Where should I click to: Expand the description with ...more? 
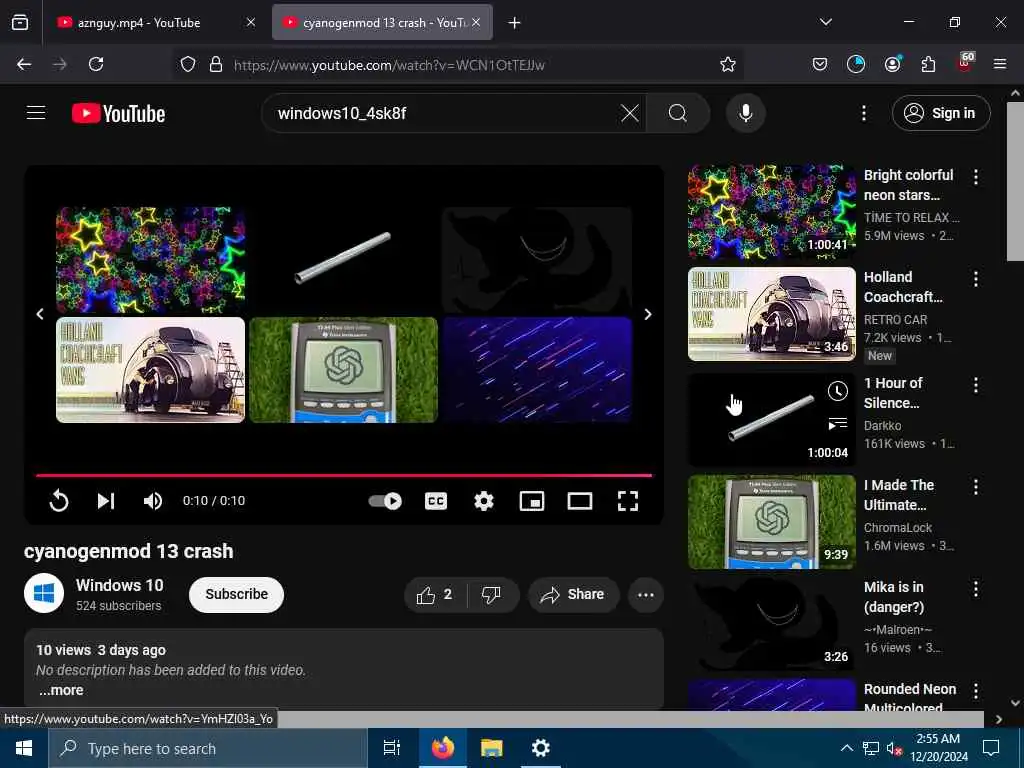pyautogui.click(x=61, y=690)
